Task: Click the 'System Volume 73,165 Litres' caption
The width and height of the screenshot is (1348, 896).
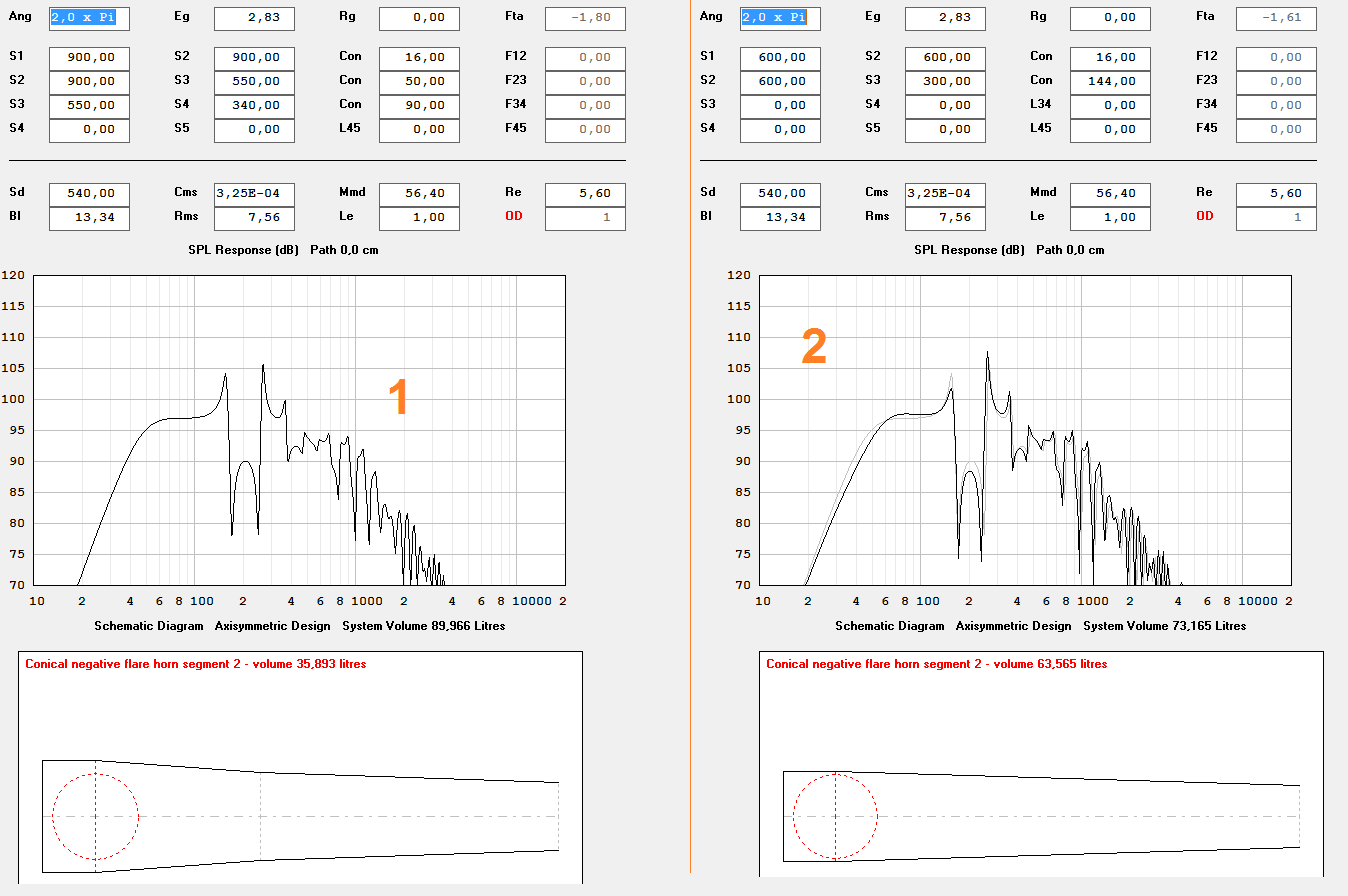Action: point(1165,626)
